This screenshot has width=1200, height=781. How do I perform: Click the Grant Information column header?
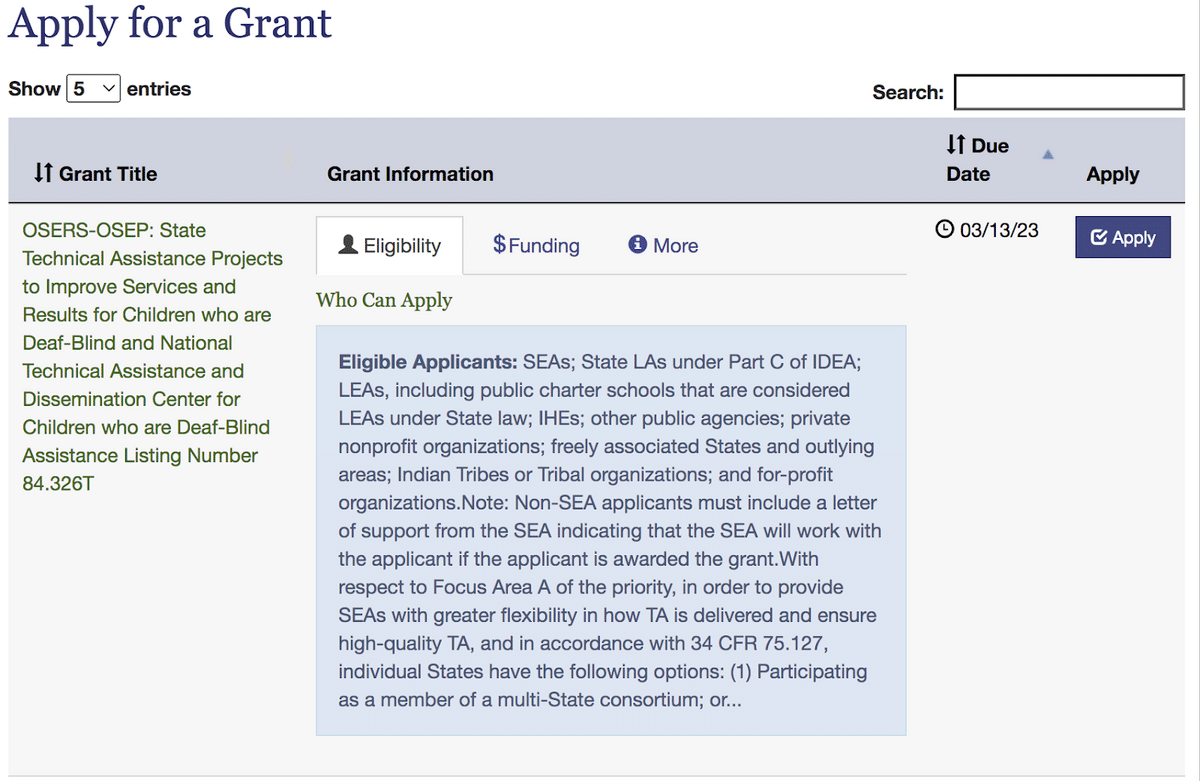click(x=410, y=174)
